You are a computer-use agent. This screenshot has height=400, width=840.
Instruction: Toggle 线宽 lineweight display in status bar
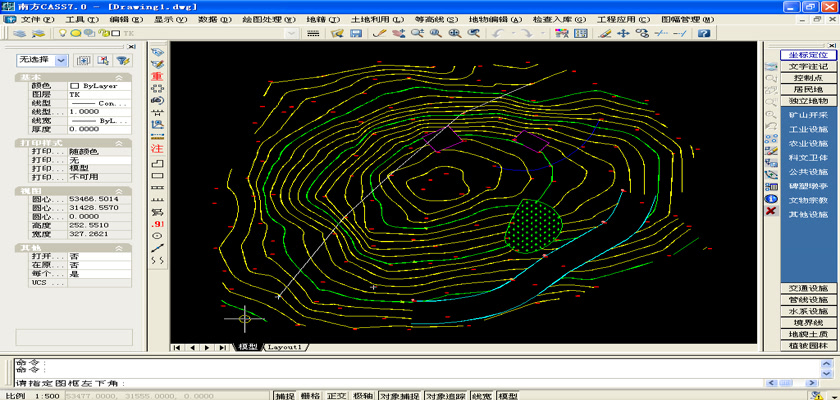tap(482, 396)
